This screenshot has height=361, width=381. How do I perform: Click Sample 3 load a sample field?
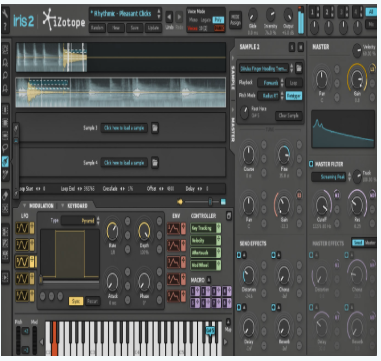[x=124, y=128]
